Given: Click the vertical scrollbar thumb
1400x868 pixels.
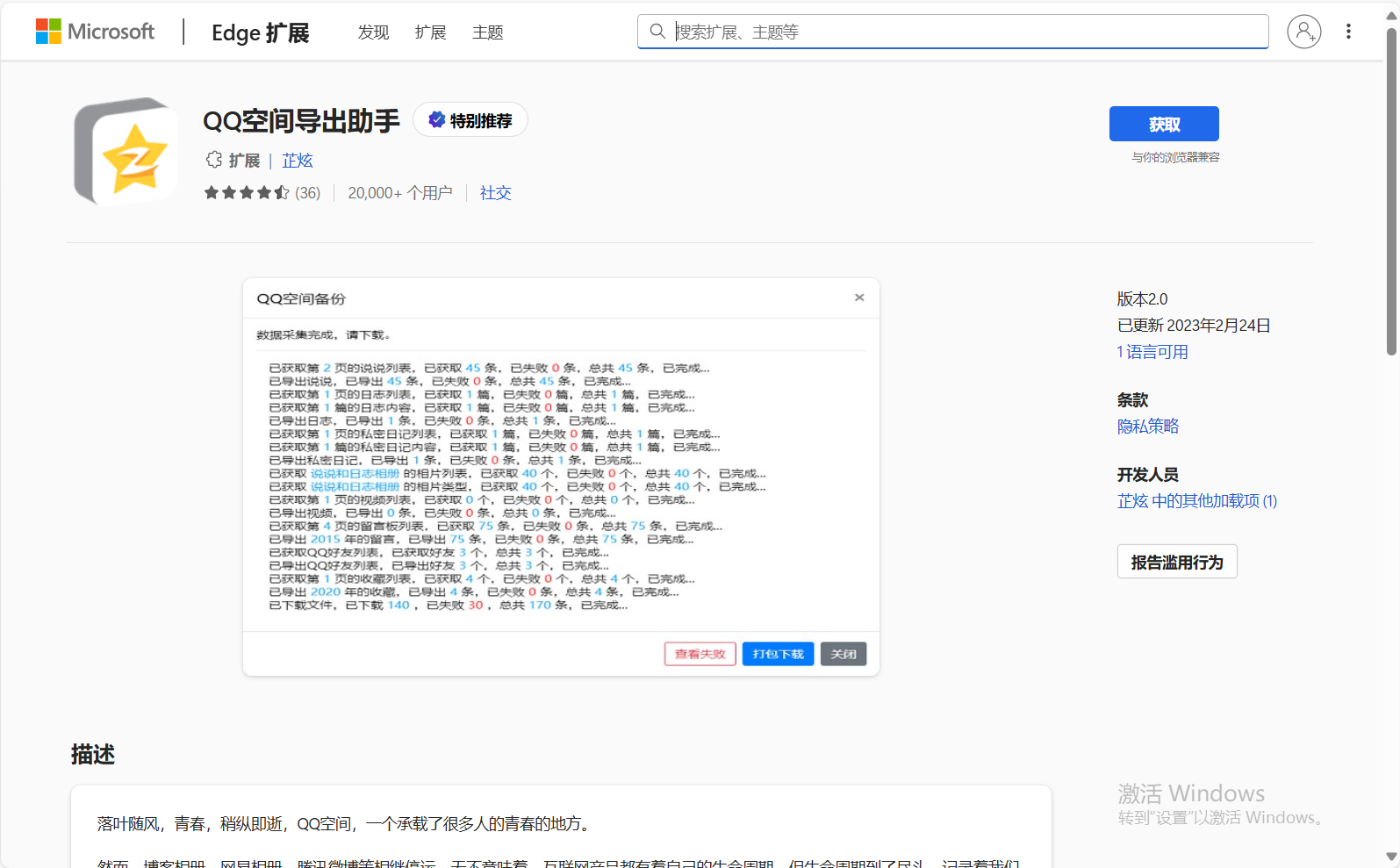Looking at the screenshot, I should tap(1391, 191).
